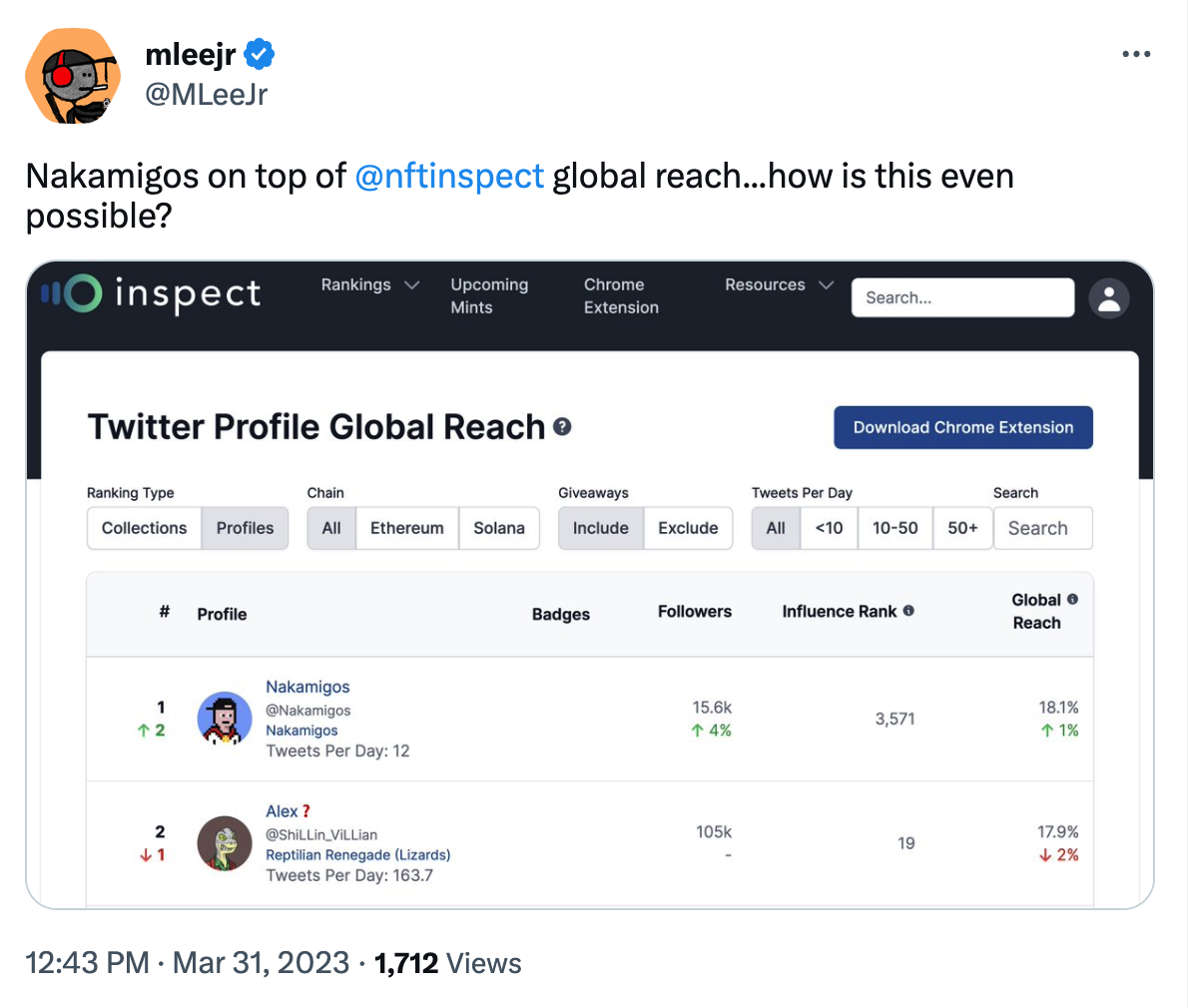This screenshot has width=1188, height=1008.
Task: Click the inspect logo
Action: 151,293
